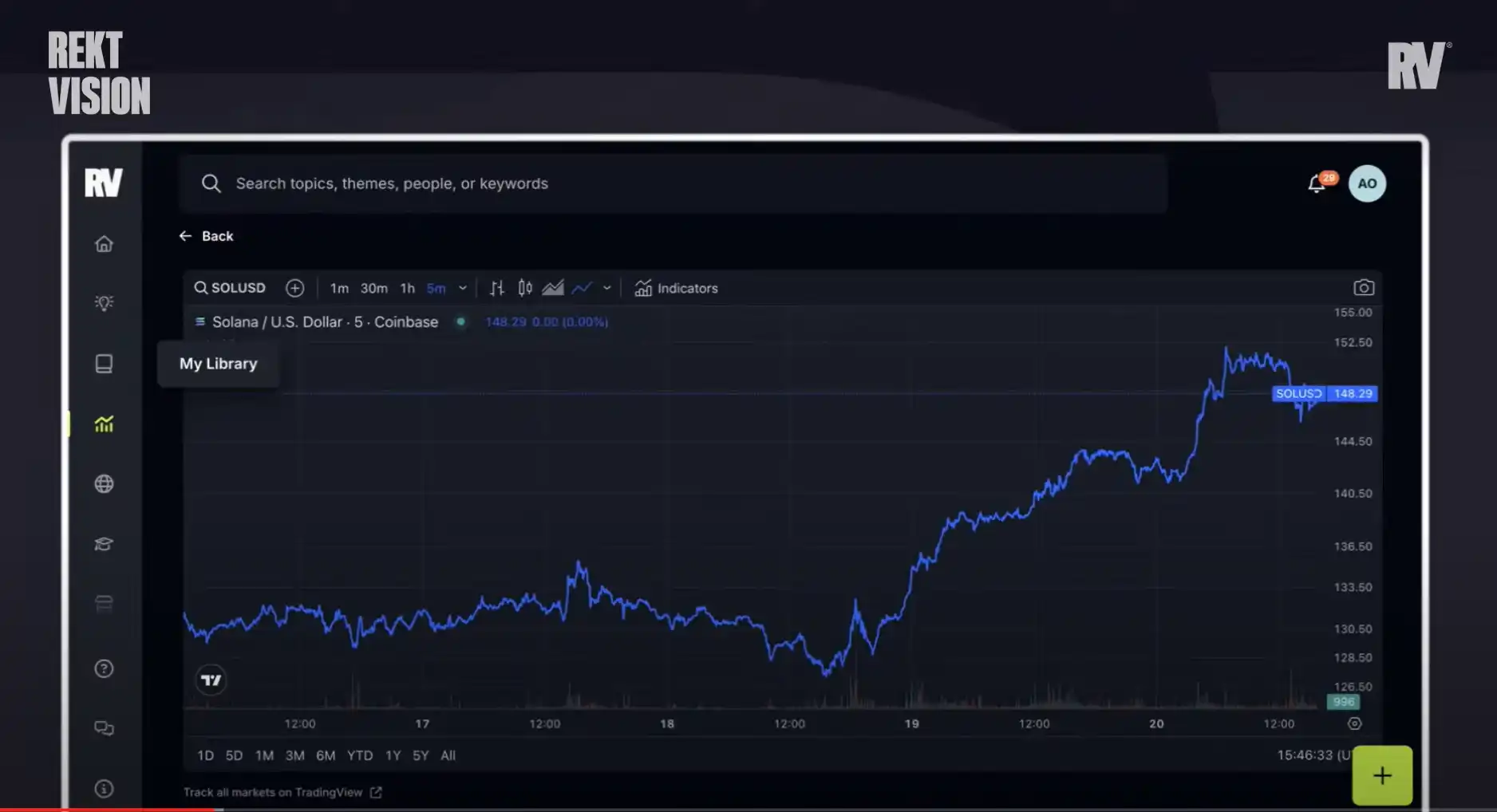Open the lightbulb insights sidebar icon
The image size is (1497, 812).
104,303
